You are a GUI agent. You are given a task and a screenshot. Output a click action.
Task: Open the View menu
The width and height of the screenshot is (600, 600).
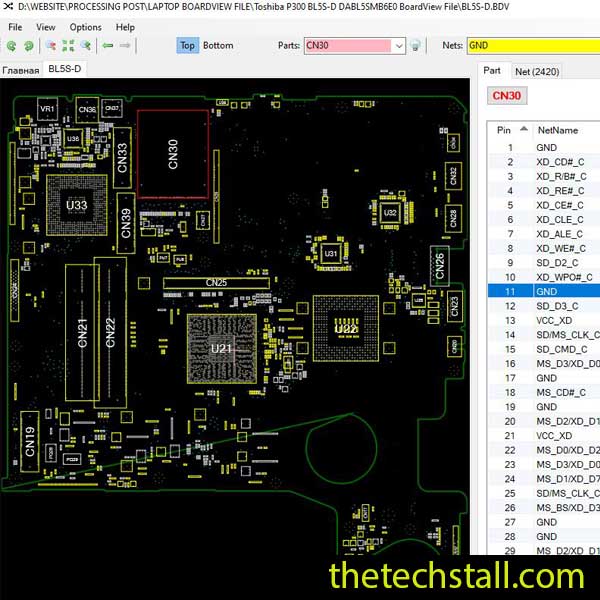click(x=46, y=27)
